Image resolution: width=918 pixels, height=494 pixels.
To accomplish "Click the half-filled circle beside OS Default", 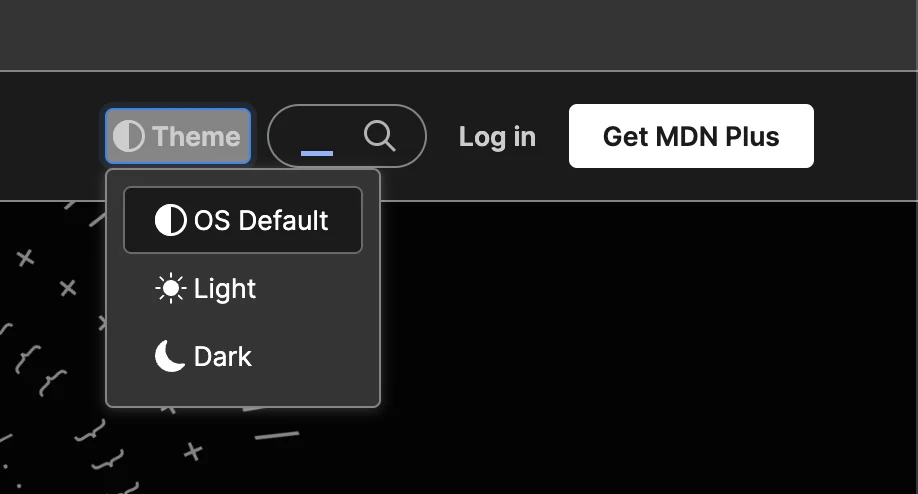I will [x=170, y=220].
